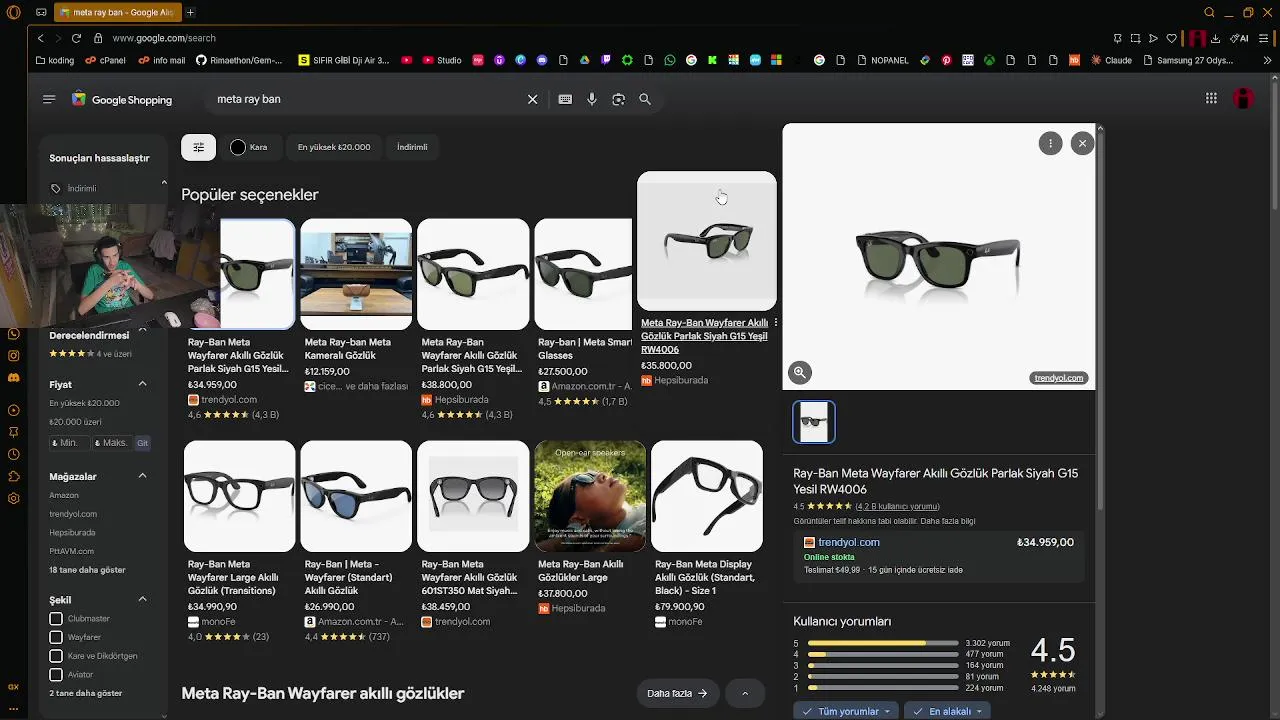The width and height of the screenshot is (1280, 720).
Task: Open the Google Shopping hamburger menu
Action: click(49, 99)
